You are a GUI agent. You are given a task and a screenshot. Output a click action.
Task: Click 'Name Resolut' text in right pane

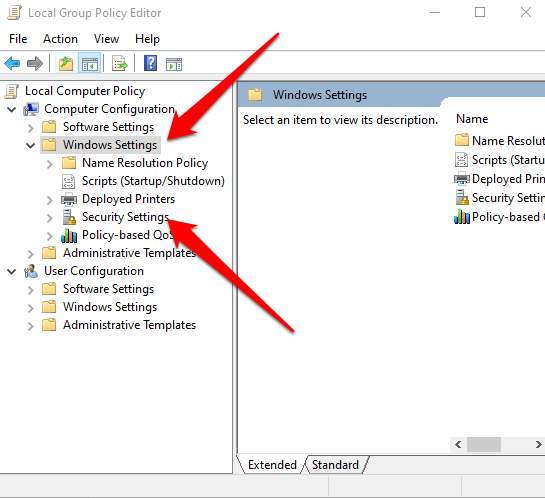coord(508,140)
